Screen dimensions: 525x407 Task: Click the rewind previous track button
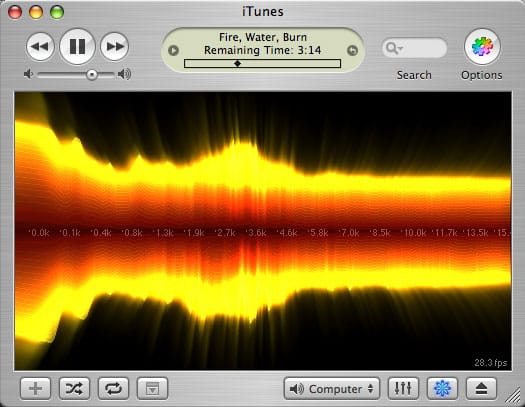40,46
